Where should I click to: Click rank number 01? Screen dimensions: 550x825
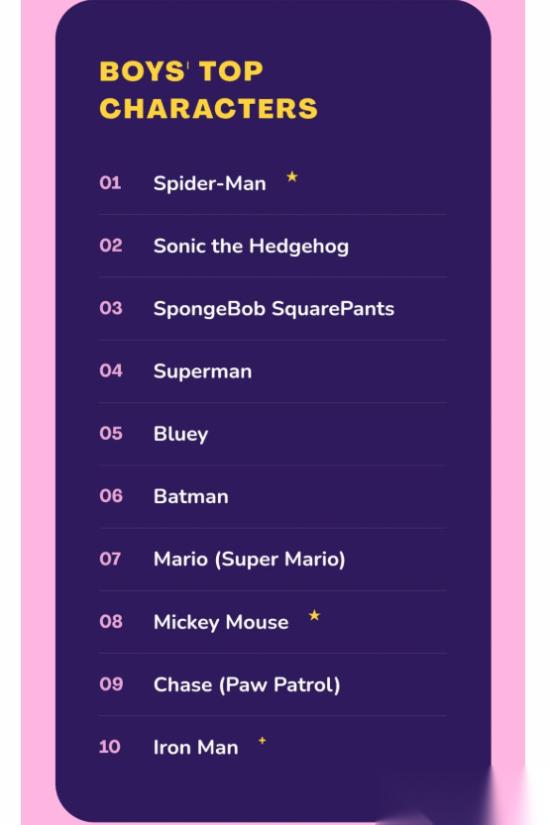[x=110, y=183]
